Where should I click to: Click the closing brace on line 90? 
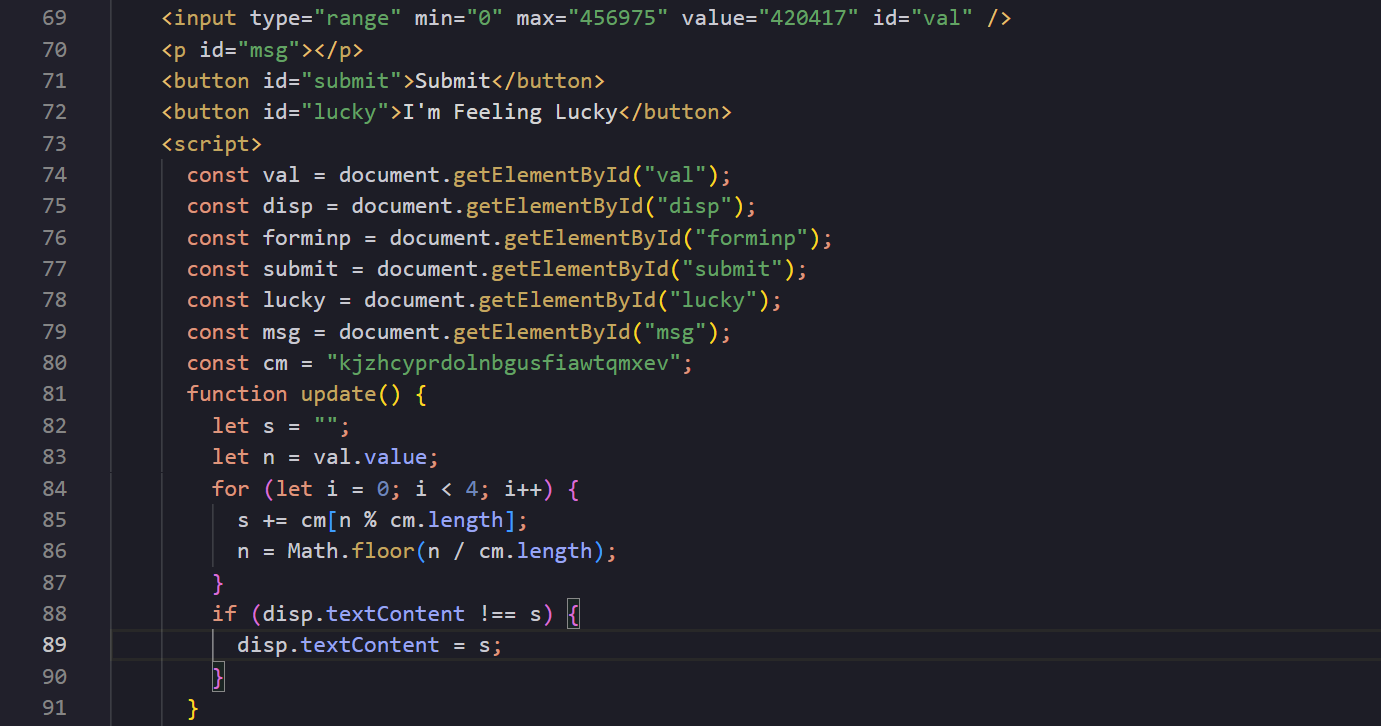[218, 677]
